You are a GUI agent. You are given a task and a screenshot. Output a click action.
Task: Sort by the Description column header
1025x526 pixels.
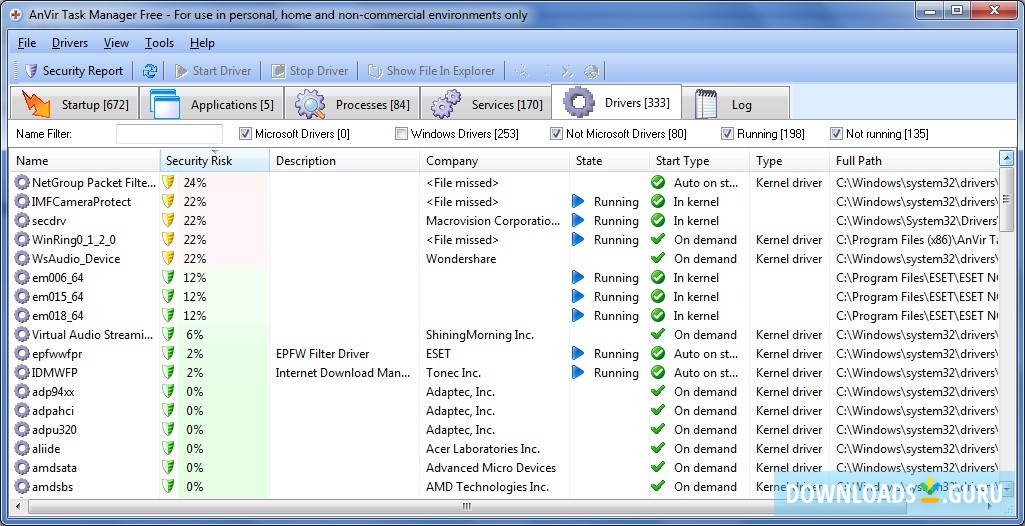pyautogui.click(x=344, y=161)
